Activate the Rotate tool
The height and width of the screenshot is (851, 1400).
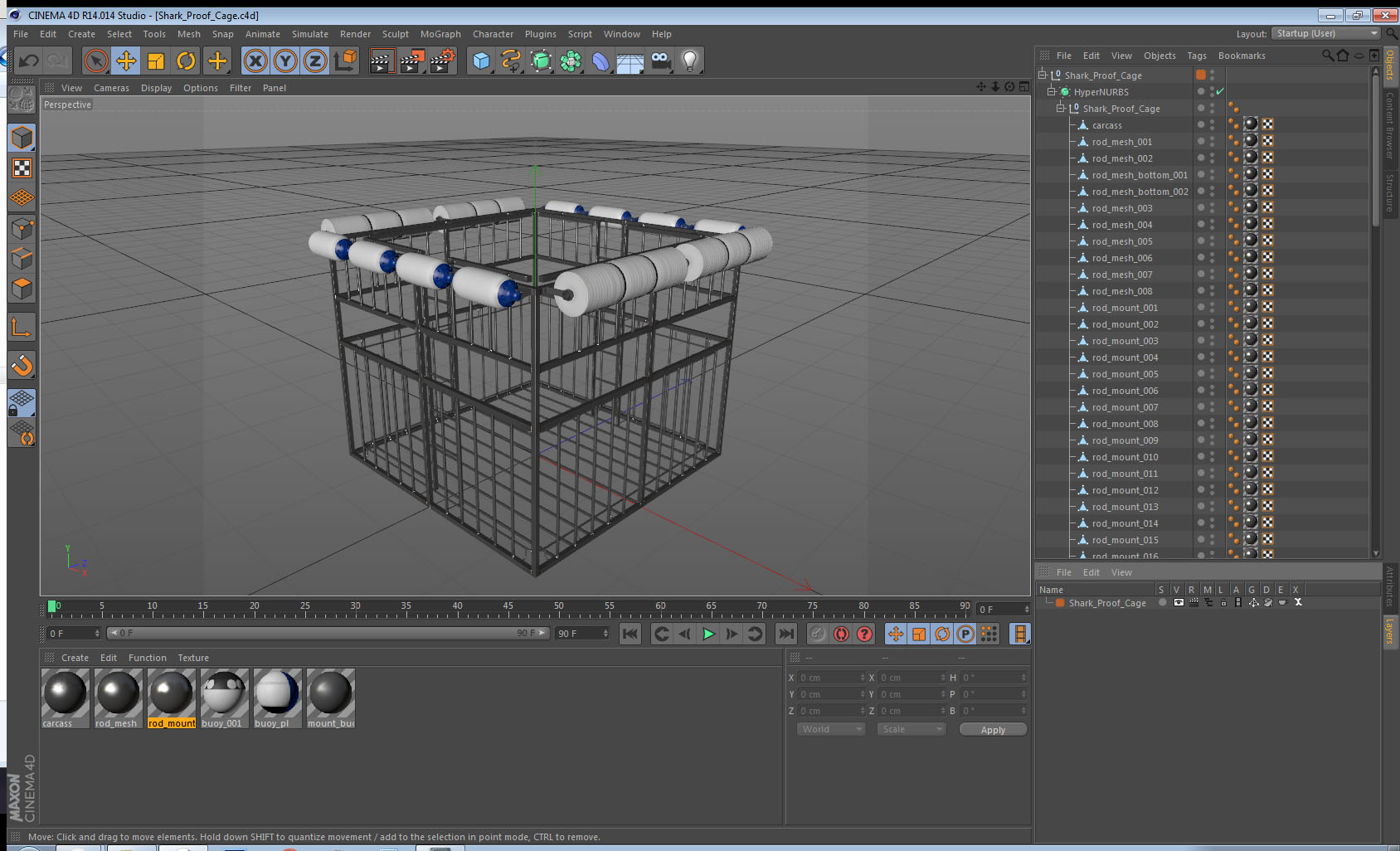click(186, 61)
